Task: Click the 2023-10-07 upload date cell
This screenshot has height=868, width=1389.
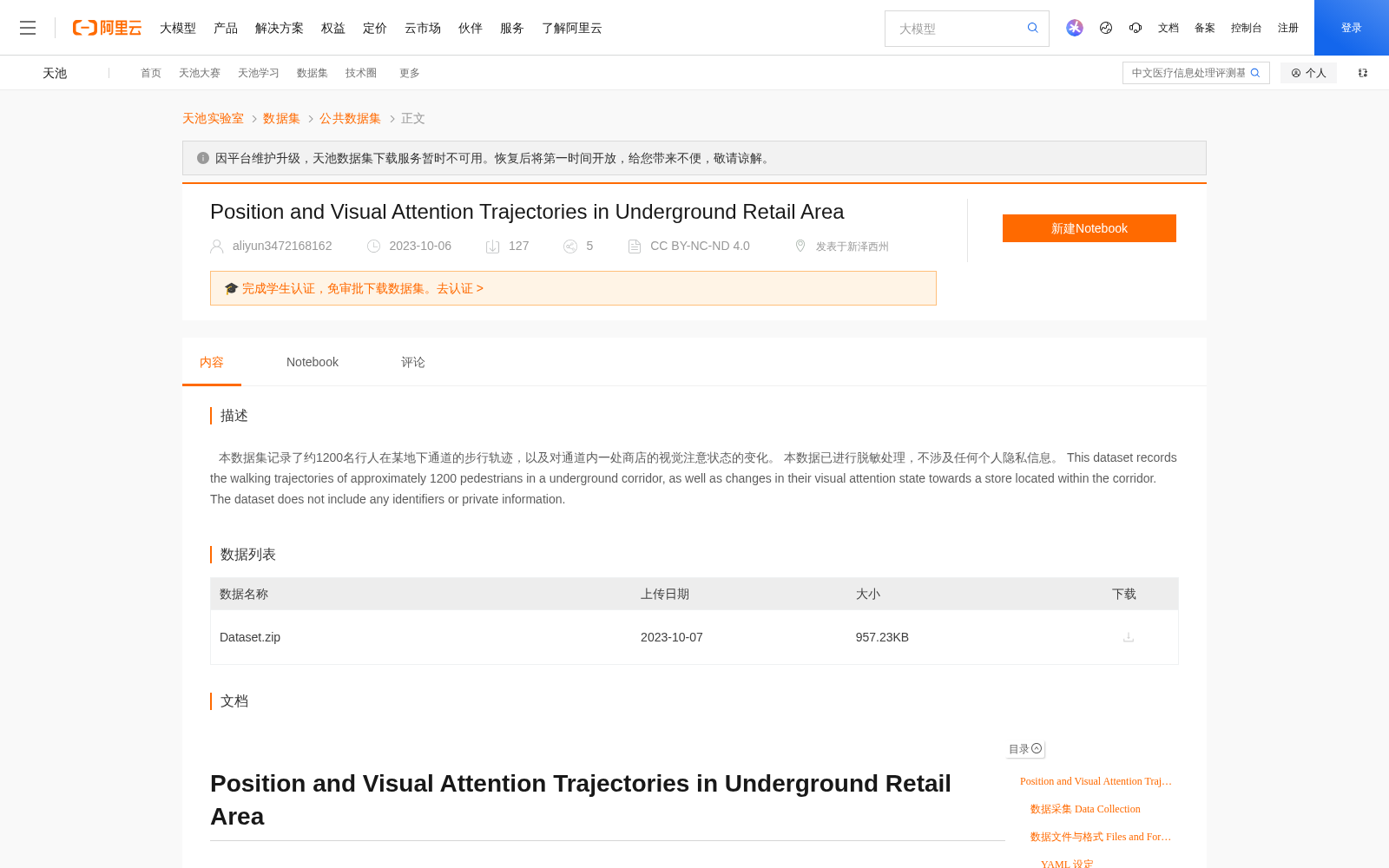Action: (x=672, y=637)
